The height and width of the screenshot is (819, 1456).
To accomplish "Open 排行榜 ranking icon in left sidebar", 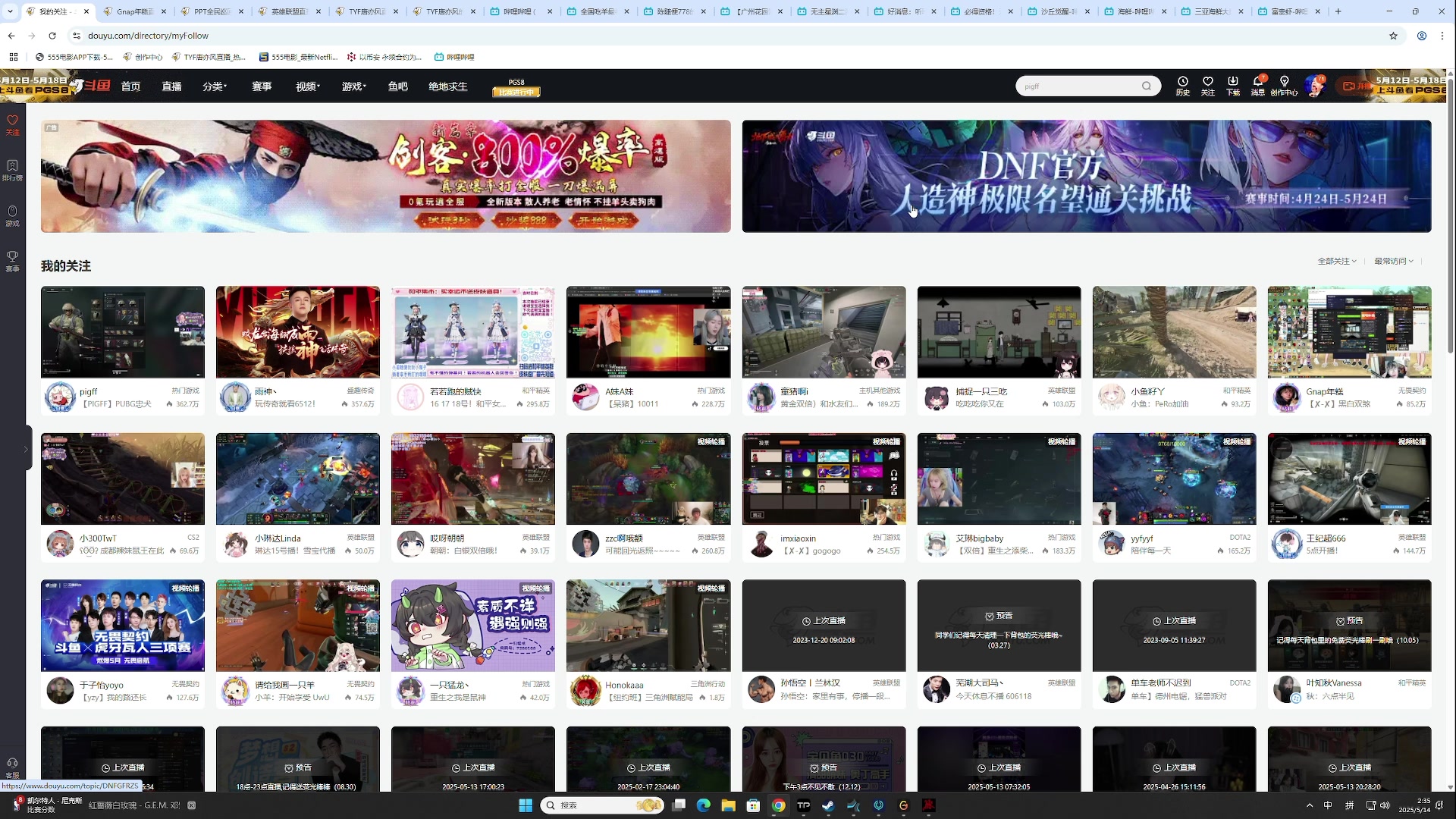I will pyautogui.click(x=12, y=171).
